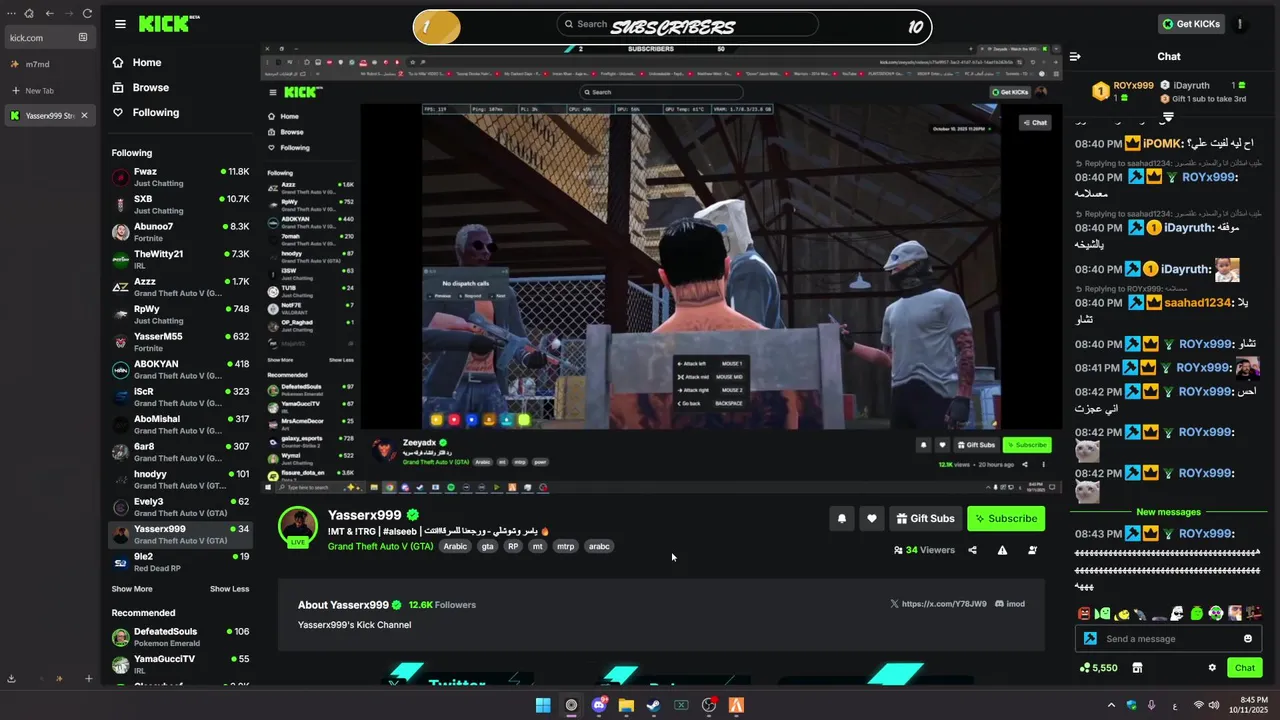Expand the Following list with Show More

tap(132, 589)
